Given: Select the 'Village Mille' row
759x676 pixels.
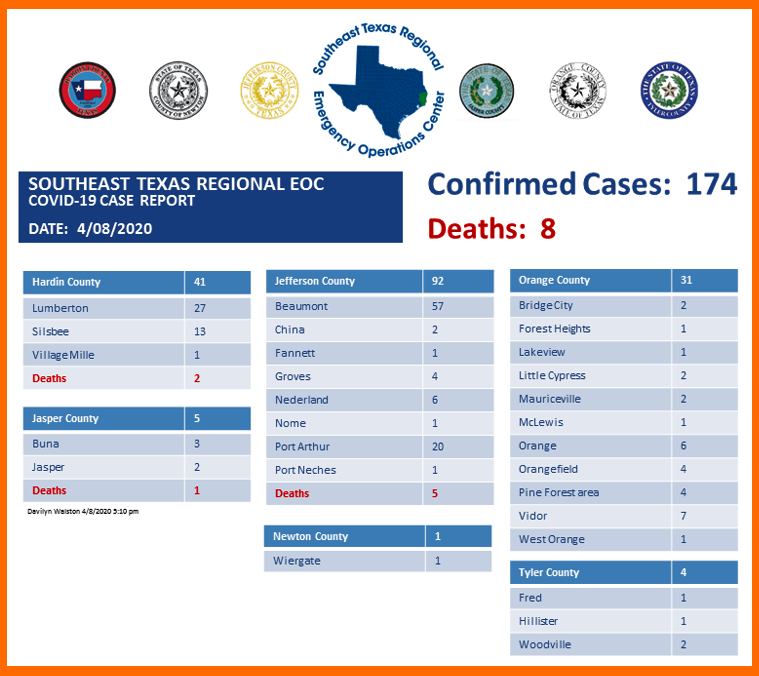Looking at the screenshot, I should (x=137, y=355).
